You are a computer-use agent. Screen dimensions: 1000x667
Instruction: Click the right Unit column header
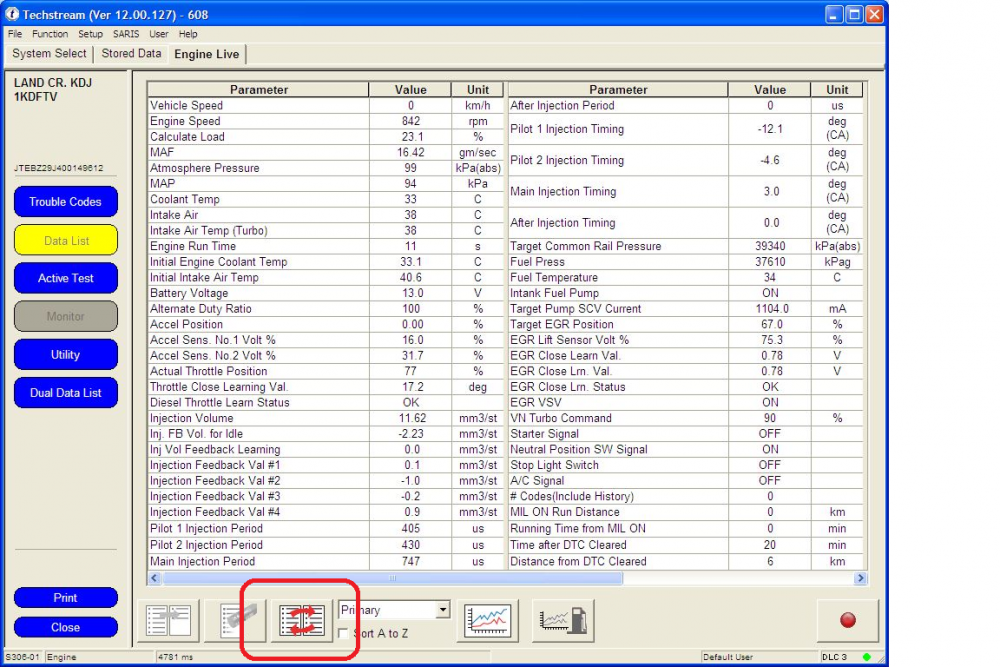[x=837, y=90]
